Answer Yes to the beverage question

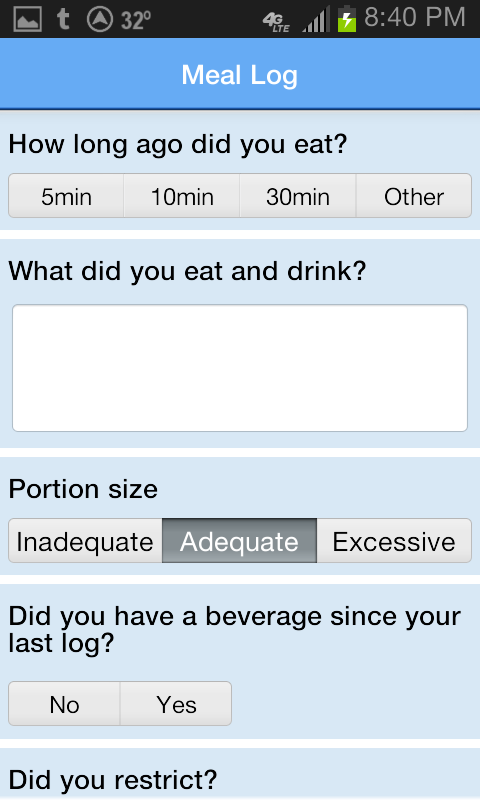tap(176, 704)
